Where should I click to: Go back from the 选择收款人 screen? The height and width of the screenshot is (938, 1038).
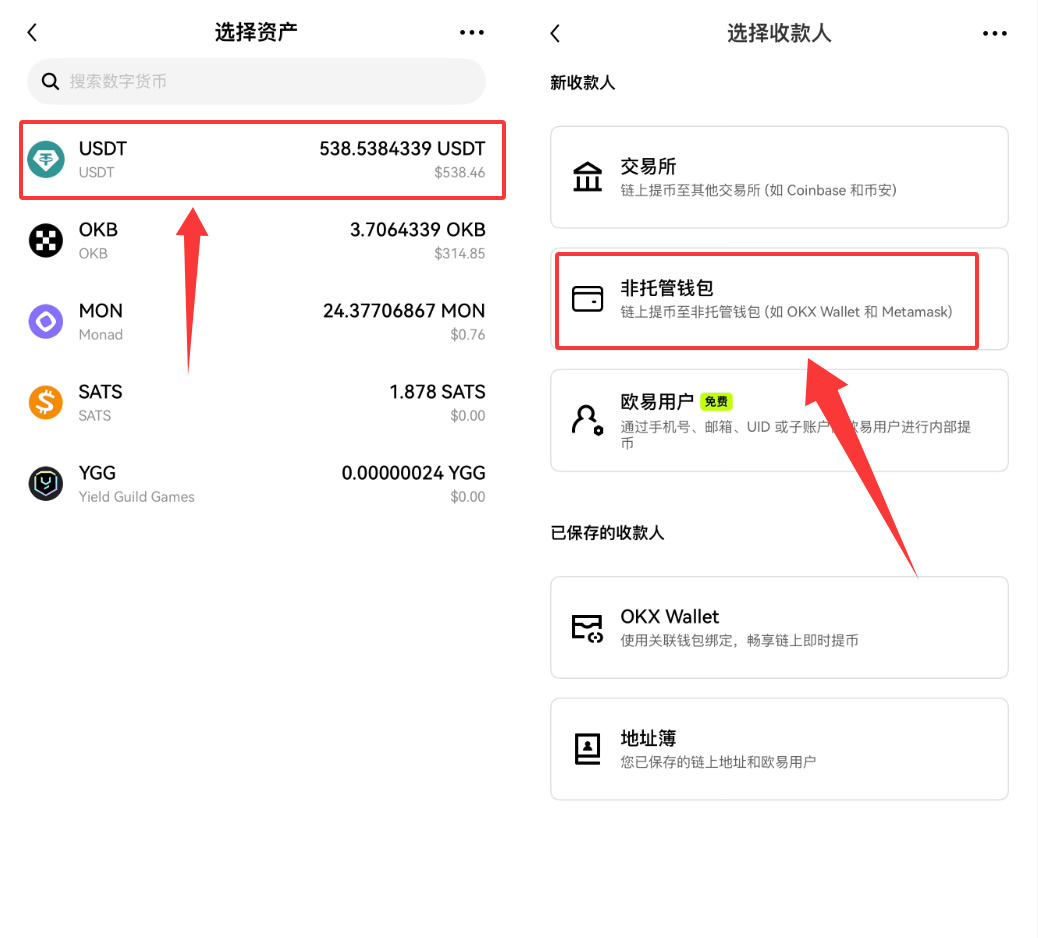(555, 33)
